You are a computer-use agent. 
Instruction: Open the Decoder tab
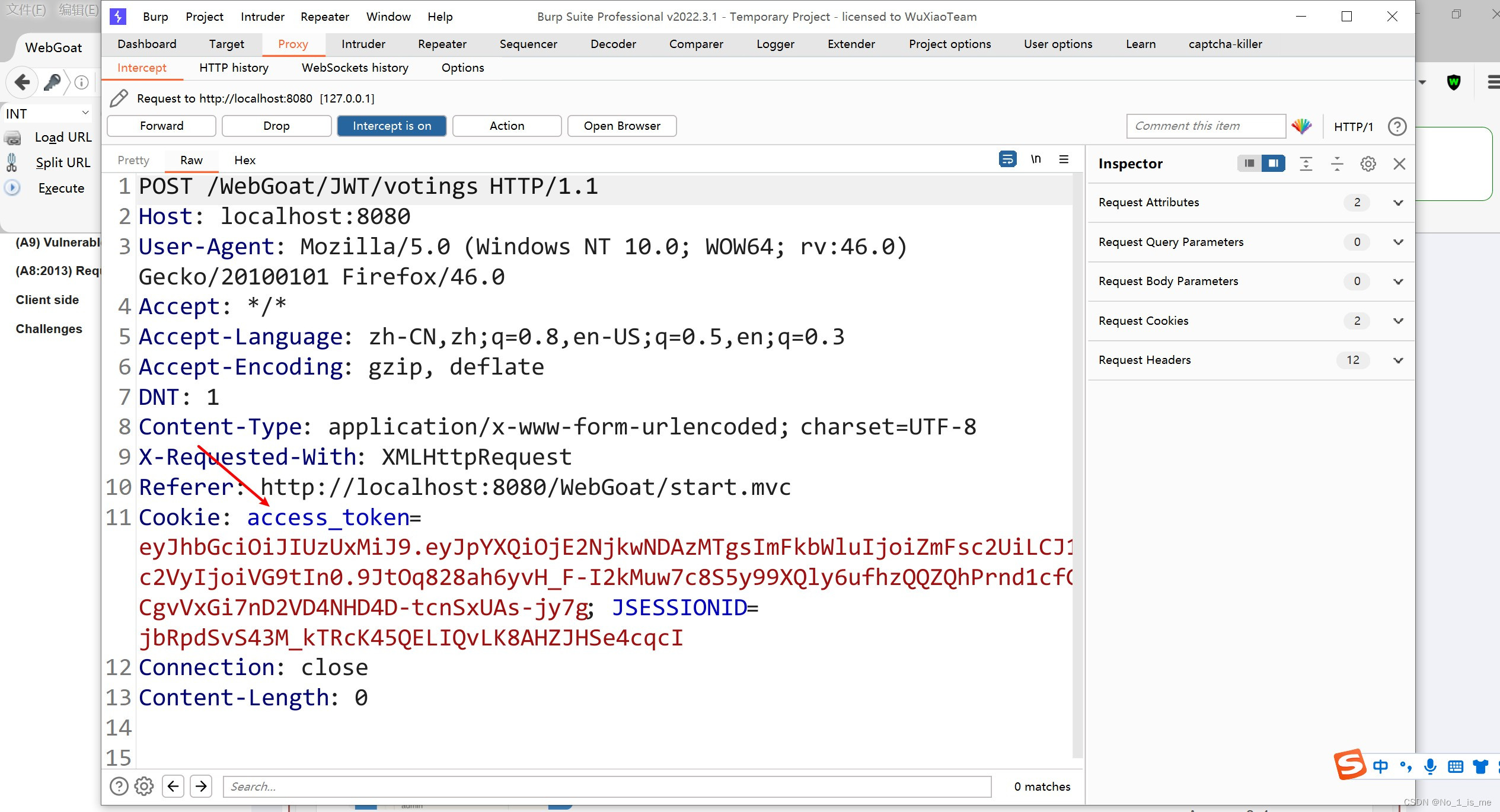tap(613, 44)
